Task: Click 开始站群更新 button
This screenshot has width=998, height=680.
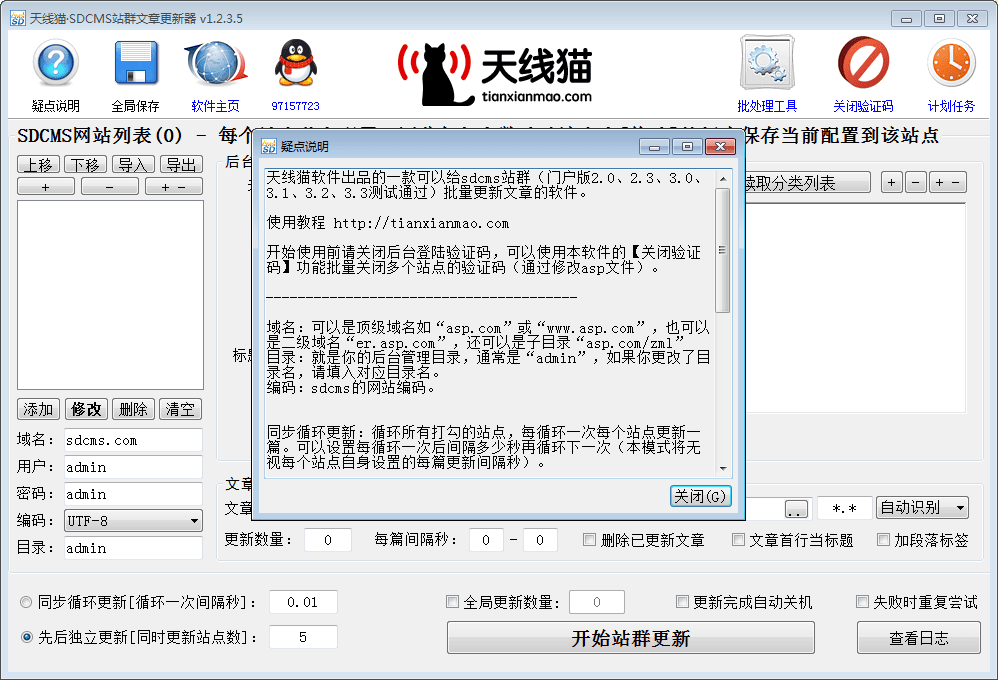Action: pos(631,638)
